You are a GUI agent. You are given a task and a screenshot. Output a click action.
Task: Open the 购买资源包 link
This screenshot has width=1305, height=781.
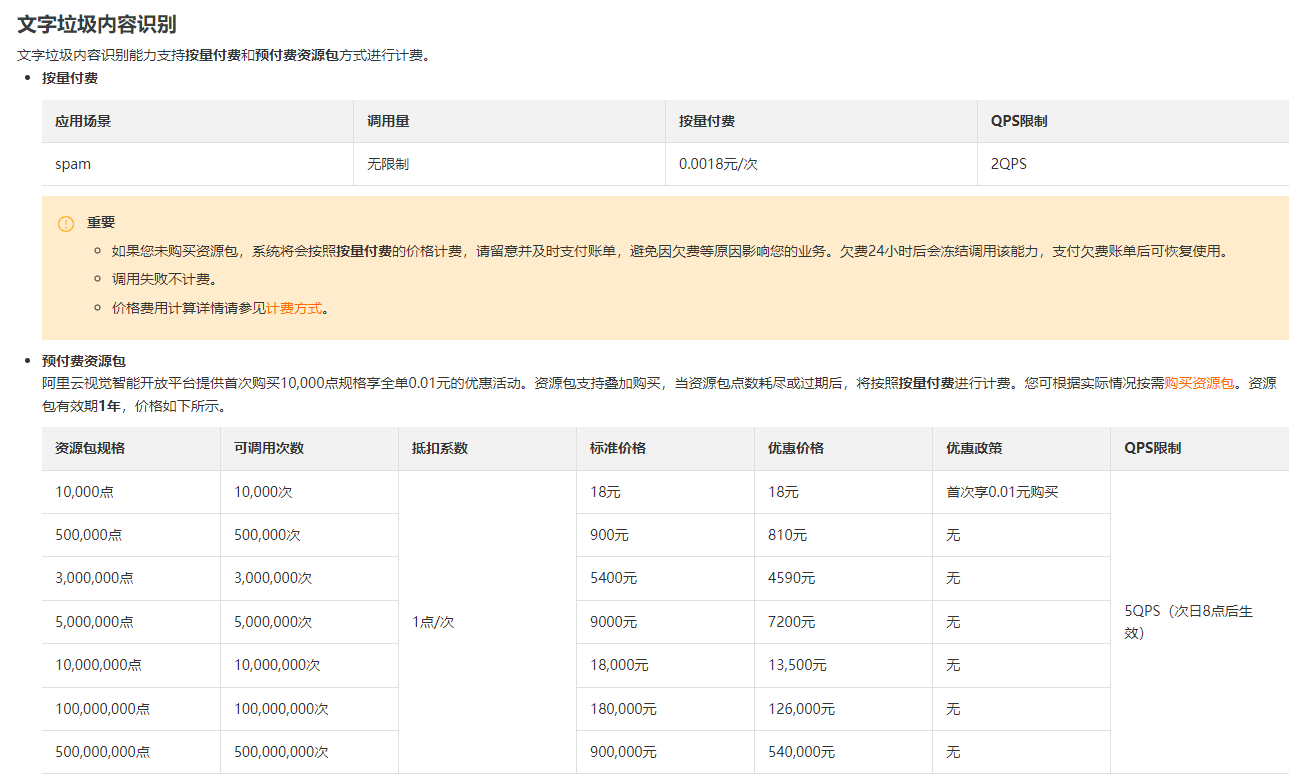click(1199, 383)
